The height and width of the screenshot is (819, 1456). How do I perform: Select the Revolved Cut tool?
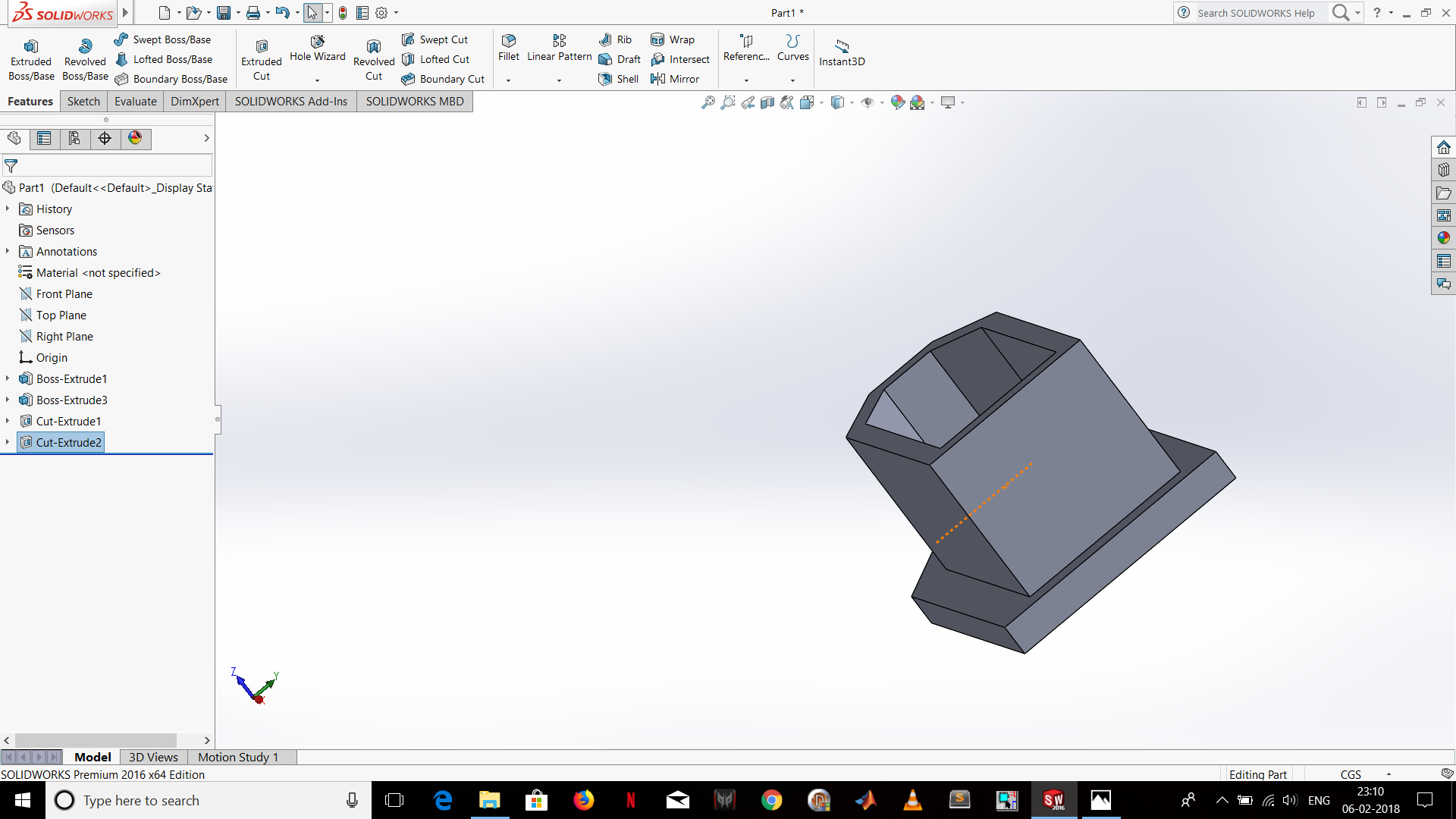point(374,59)
